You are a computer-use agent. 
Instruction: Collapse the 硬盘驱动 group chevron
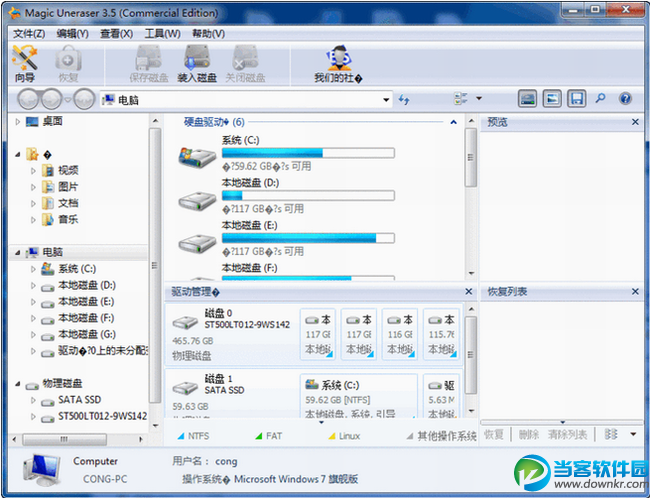pos(454,122)
